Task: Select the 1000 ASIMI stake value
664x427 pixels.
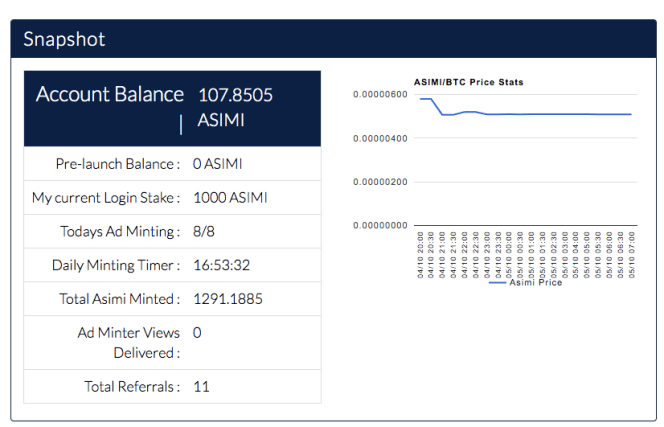Action: pyautogui.click(x=230, y=198)
